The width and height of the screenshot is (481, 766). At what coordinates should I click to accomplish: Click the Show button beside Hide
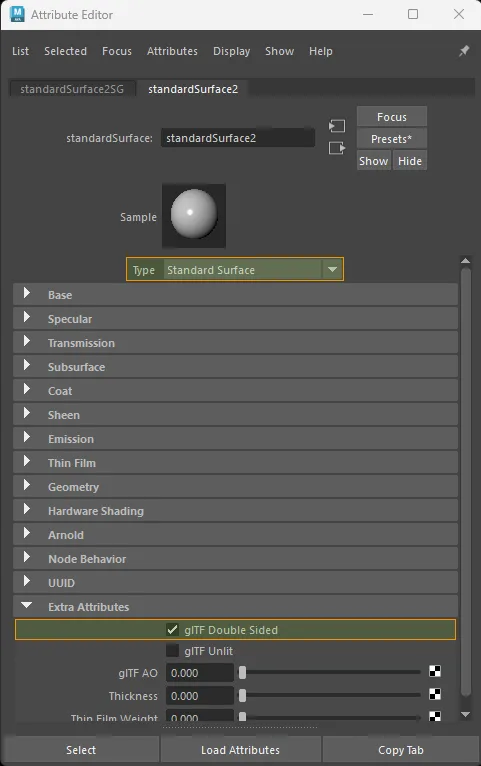tap(374, 161)
